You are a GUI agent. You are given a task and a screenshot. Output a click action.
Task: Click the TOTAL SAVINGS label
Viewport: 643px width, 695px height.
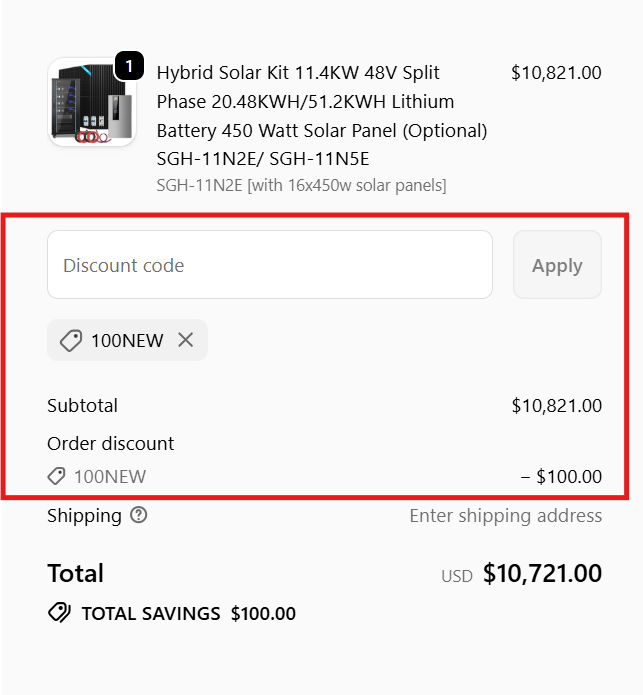click(x=151, y=613)
